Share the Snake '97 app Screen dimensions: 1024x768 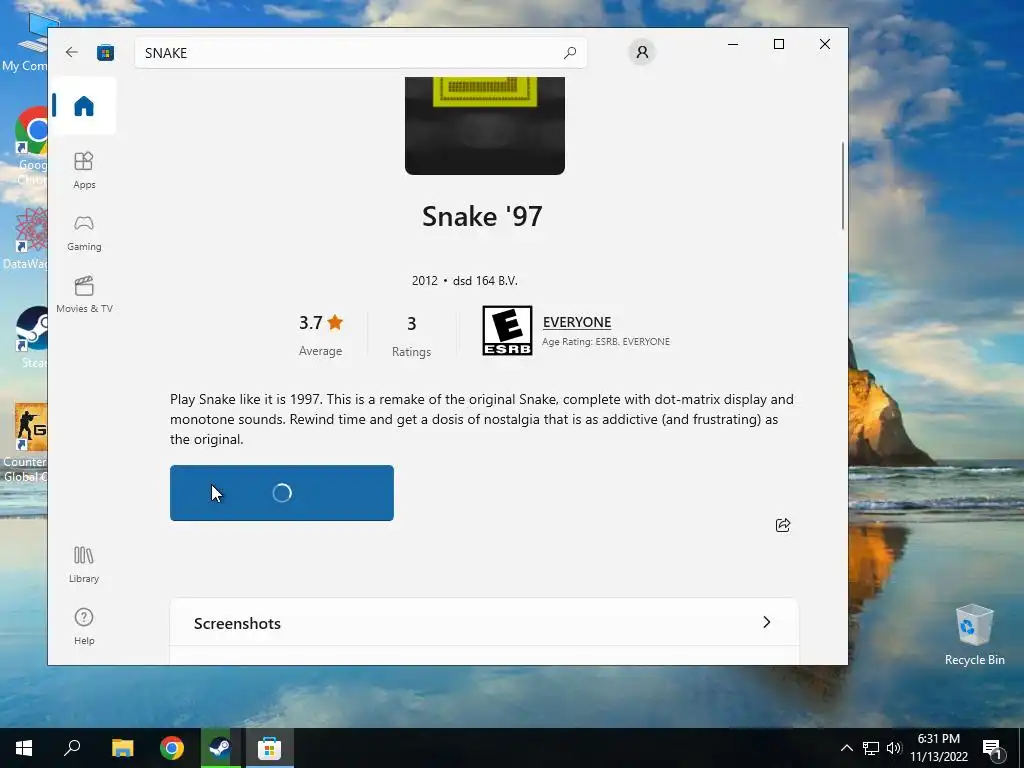coord(783,525)
